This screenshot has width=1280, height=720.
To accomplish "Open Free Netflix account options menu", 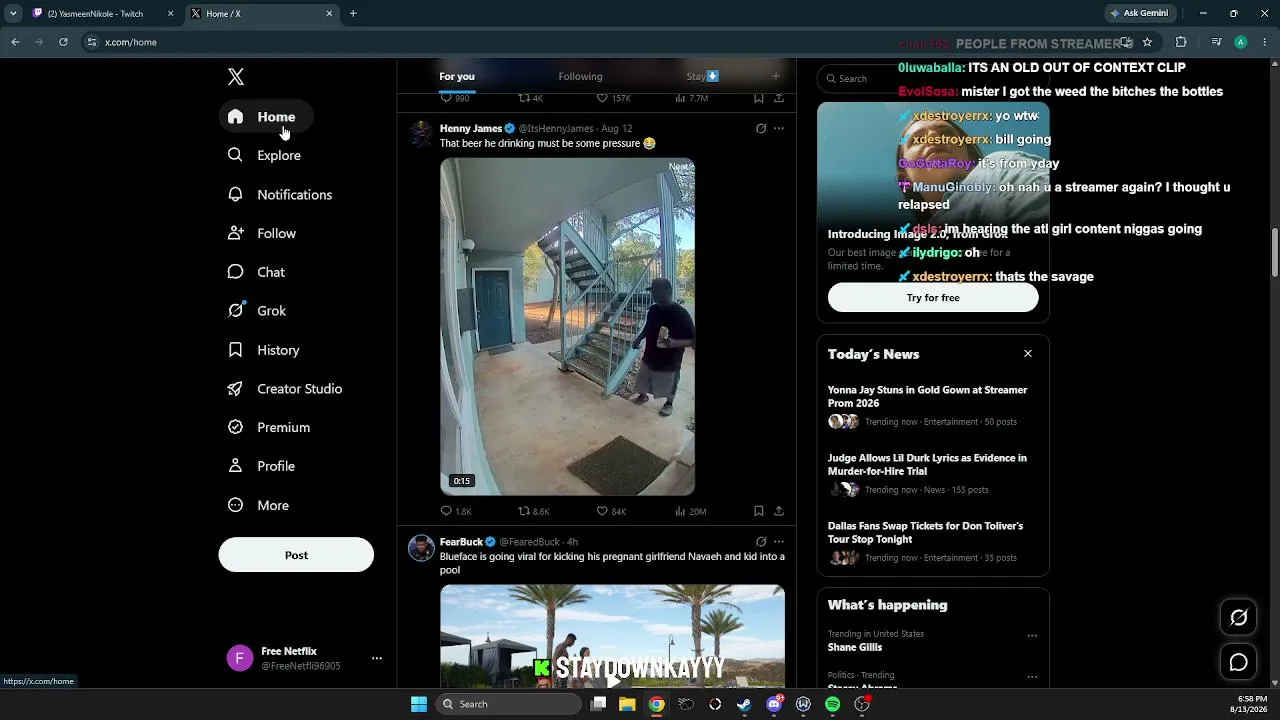I will click(x=377, y=658).
